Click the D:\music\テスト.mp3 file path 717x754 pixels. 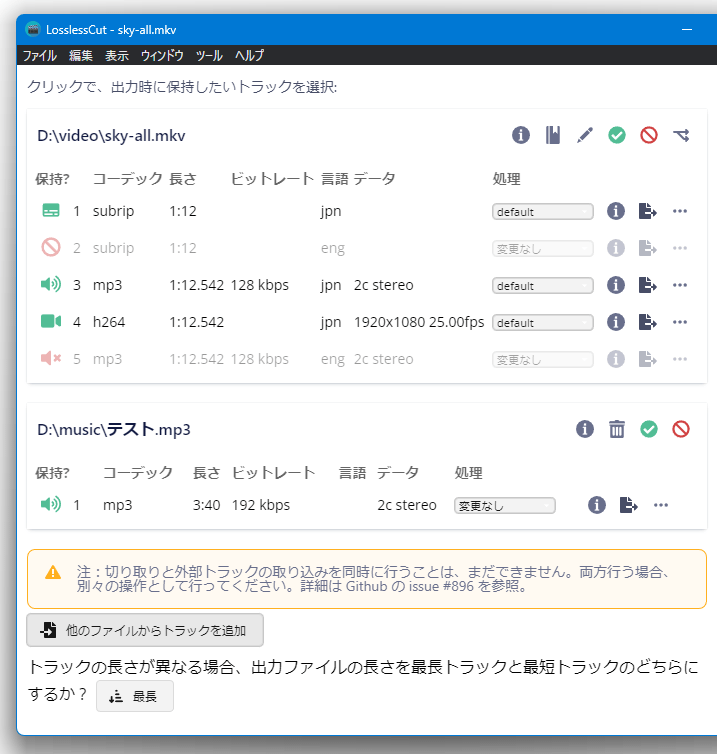(x=113, y=429)
